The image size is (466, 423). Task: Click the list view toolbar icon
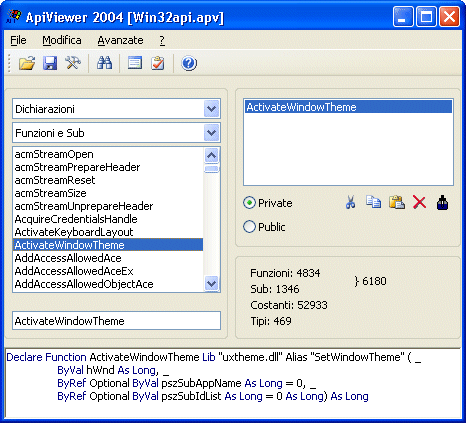pos(135,63)
